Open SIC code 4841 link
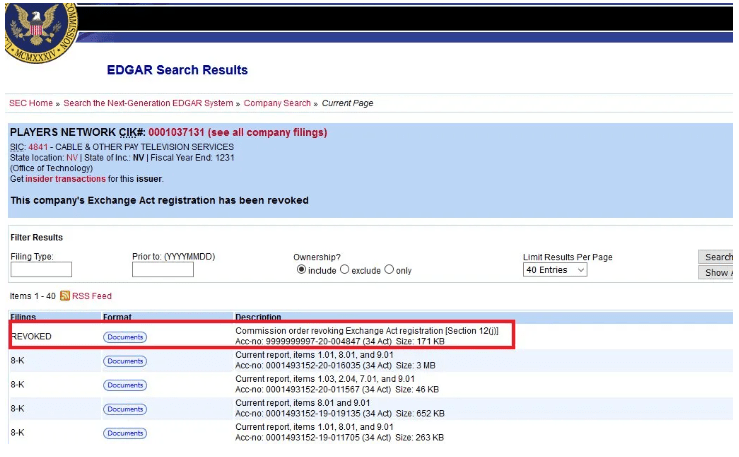Screen dimensions: 739x457 click(38, 147)
